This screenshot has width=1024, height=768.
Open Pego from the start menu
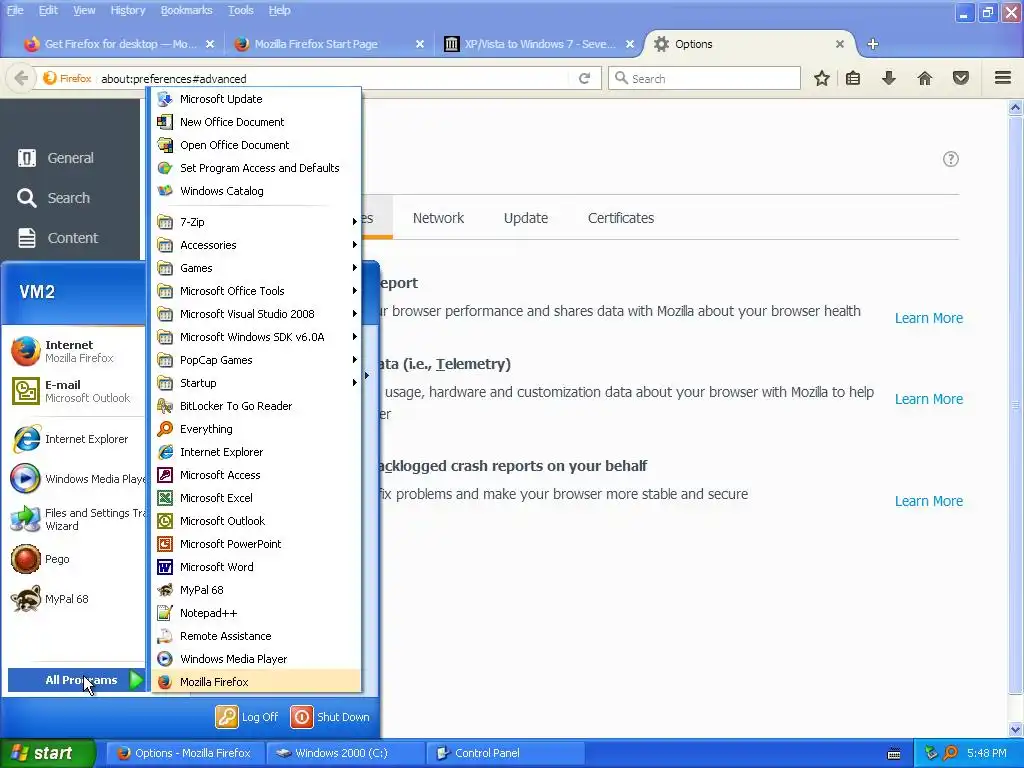click(x=77, y=559)
